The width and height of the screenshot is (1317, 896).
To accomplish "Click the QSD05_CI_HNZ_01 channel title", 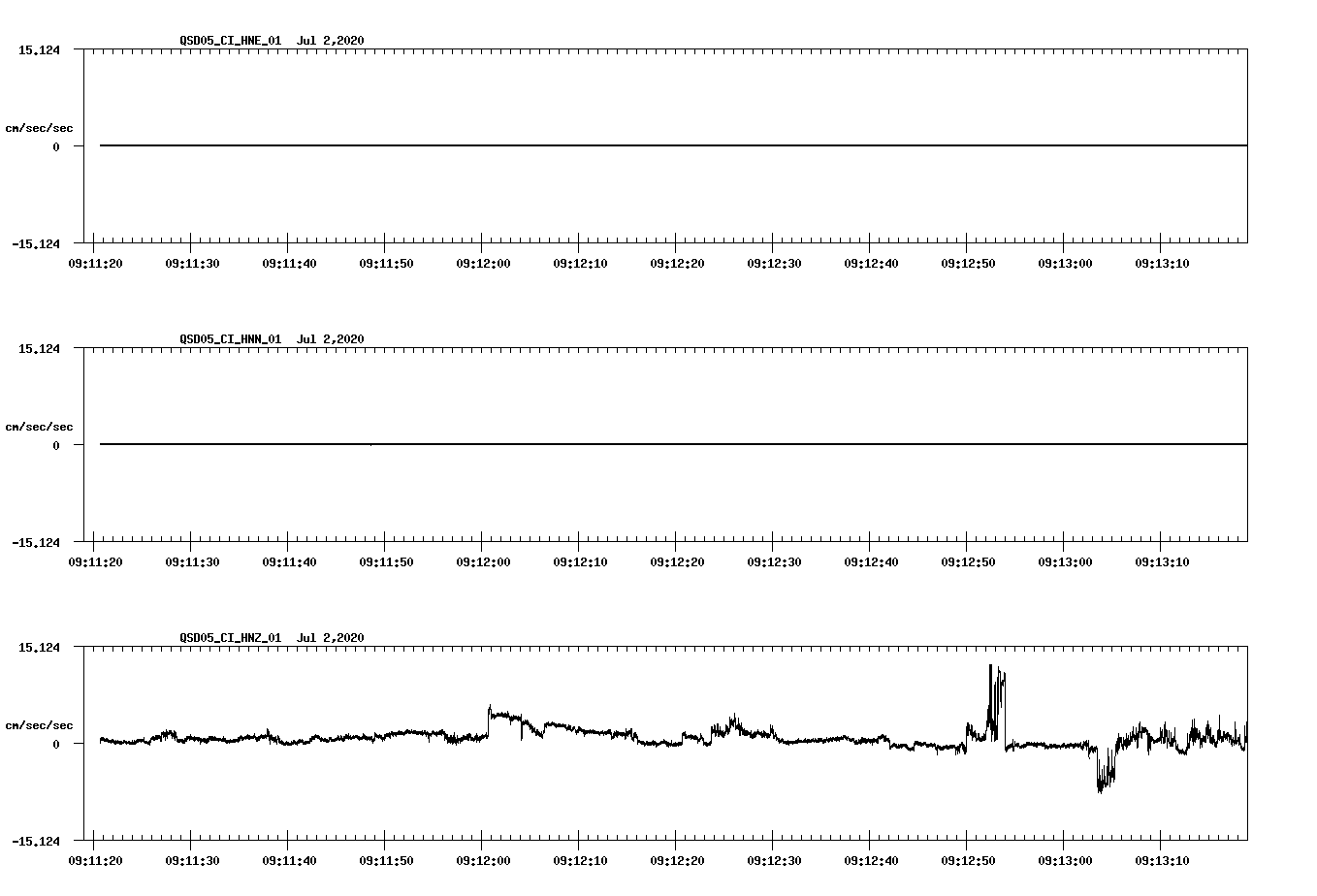I will tap(231, 637).
